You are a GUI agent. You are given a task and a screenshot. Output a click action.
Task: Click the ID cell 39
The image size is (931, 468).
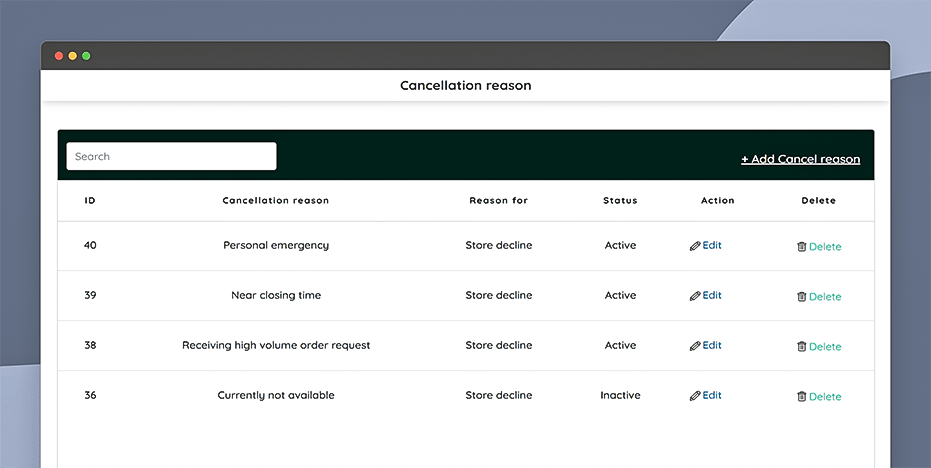coord(90,295)
